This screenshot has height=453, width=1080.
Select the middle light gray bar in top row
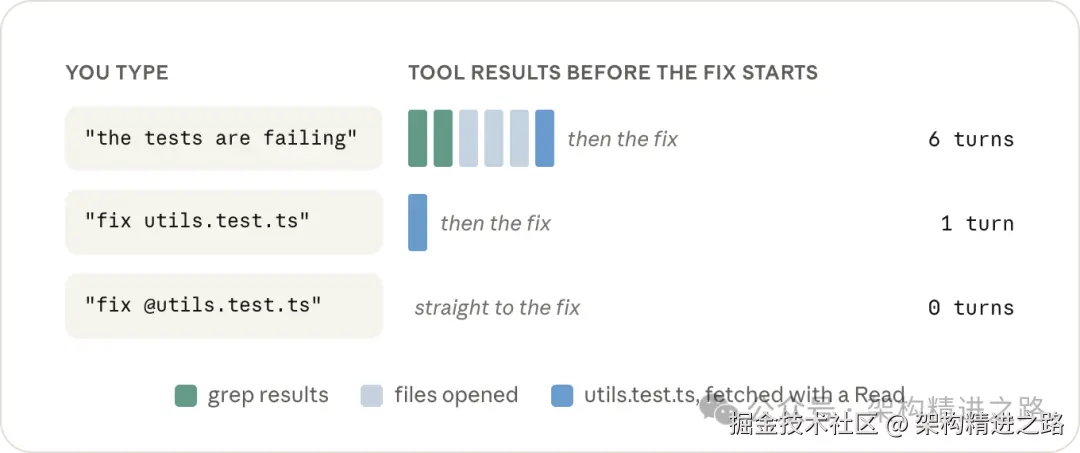494,138
